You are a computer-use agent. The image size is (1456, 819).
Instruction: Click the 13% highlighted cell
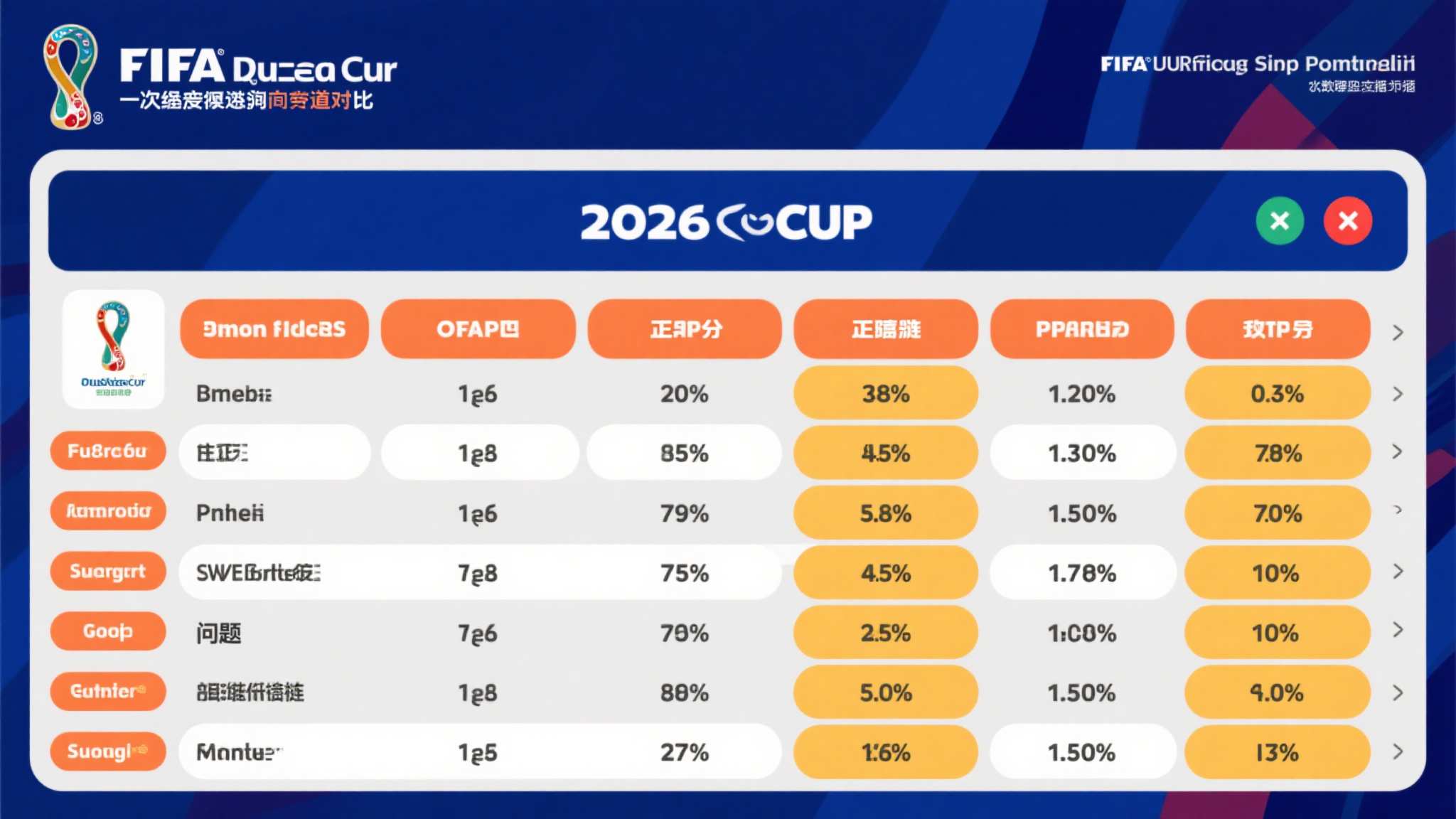(x=1277, y=752)
